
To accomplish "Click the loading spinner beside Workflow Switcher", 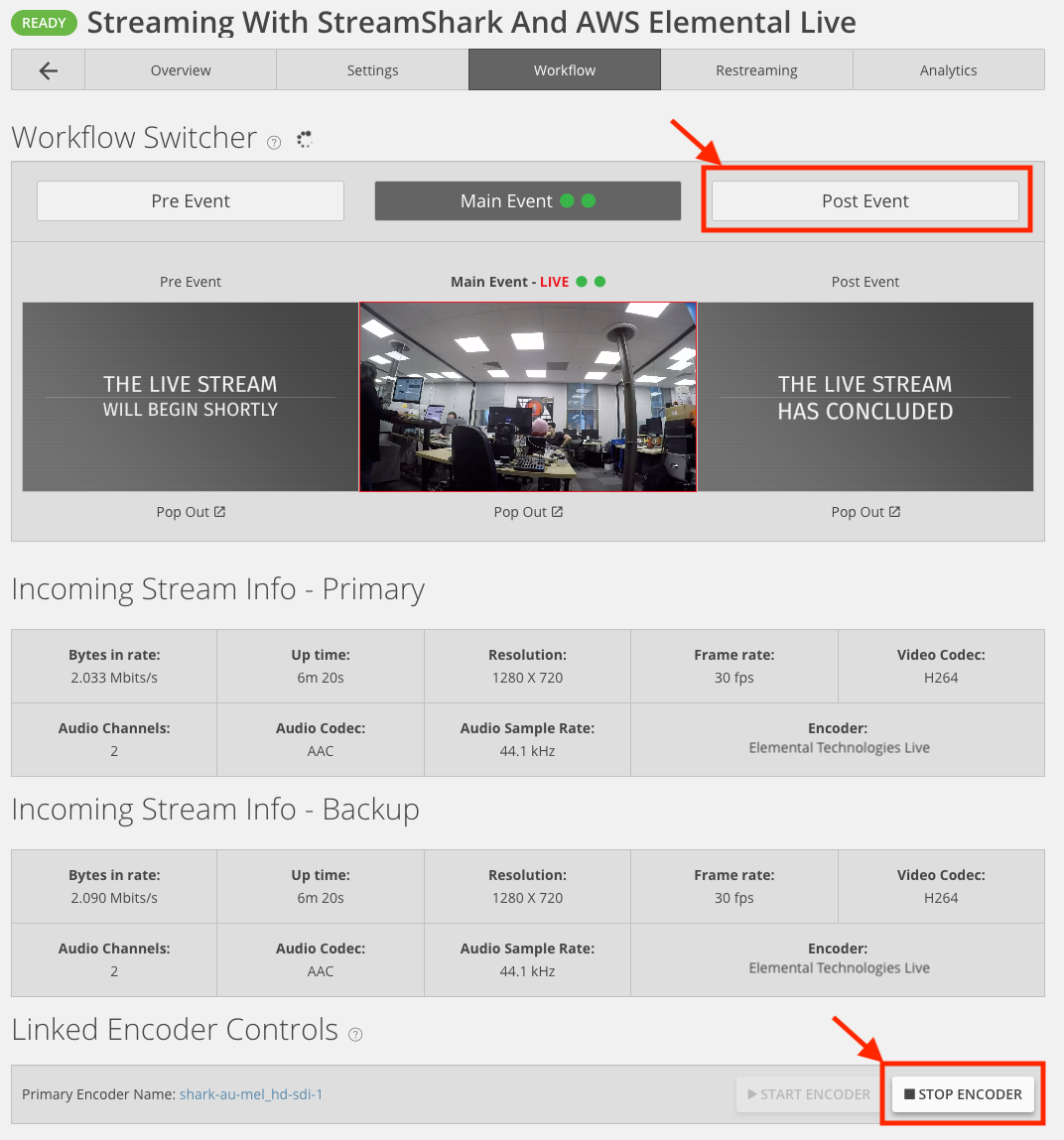I will click(305, 139).
